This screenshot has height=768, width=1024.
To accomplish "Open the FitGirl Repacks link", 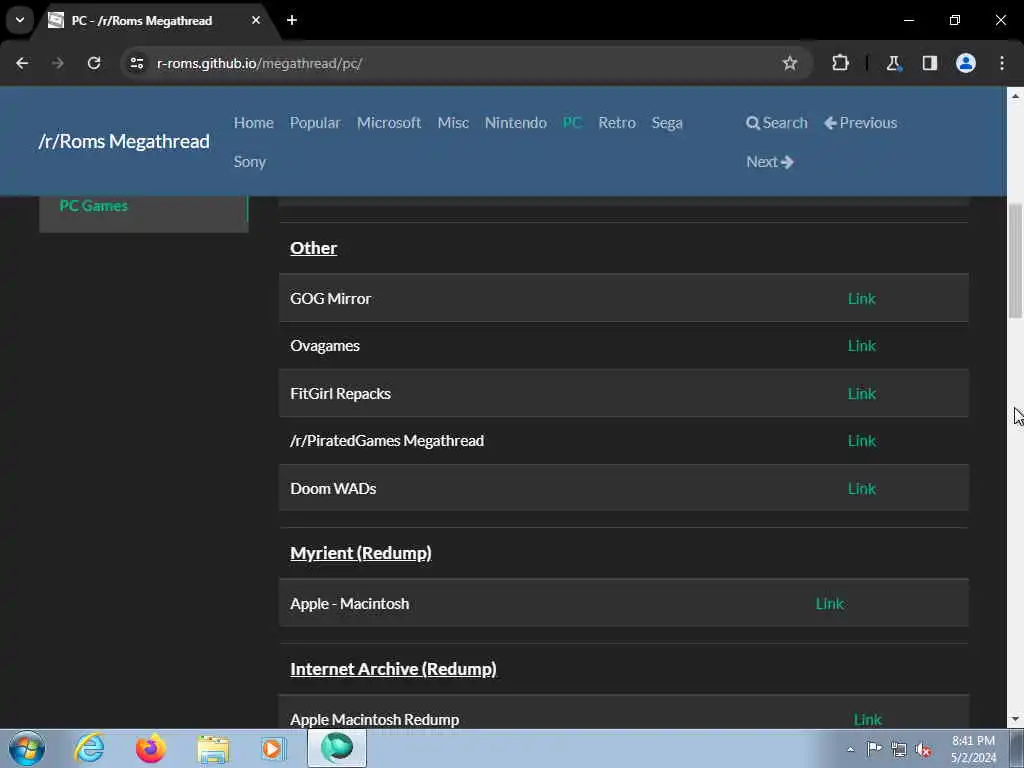I will 861,393.
